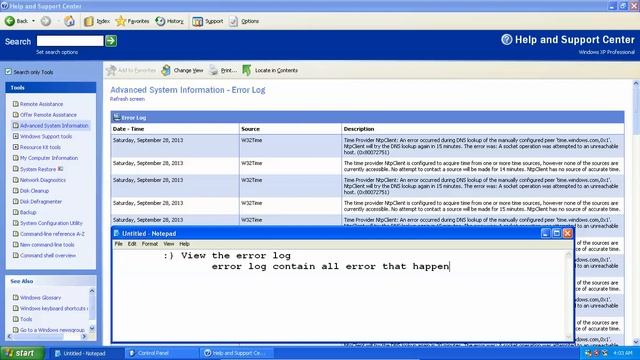Open Command shell overview entry
The image size is (640, 360).
coord(48,256)
